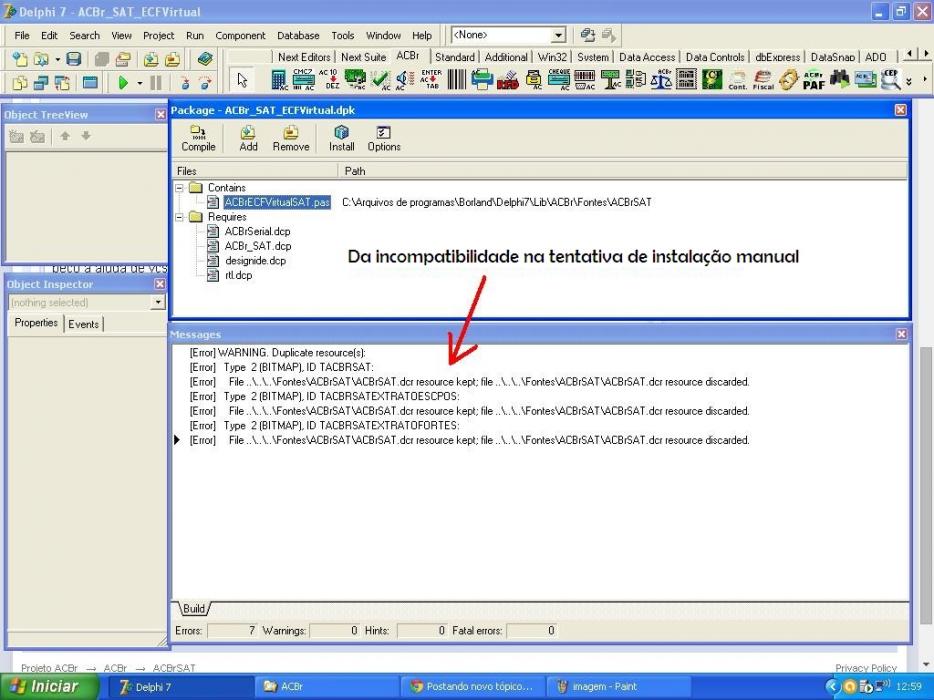Open the Object Inspector component dropdown
The image size is (934, 700).
pos(157,303)
